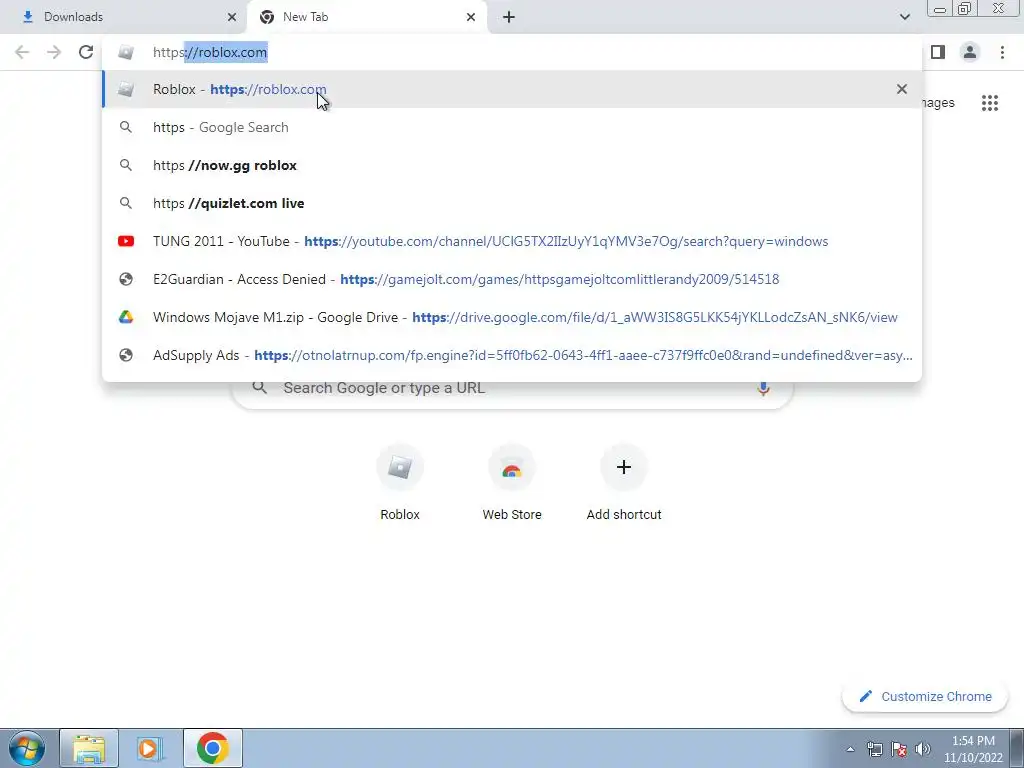1024x768 pixels.
Task: Open the Action Center flag icon
Action: pyautogui.click(x=899, y=749)
